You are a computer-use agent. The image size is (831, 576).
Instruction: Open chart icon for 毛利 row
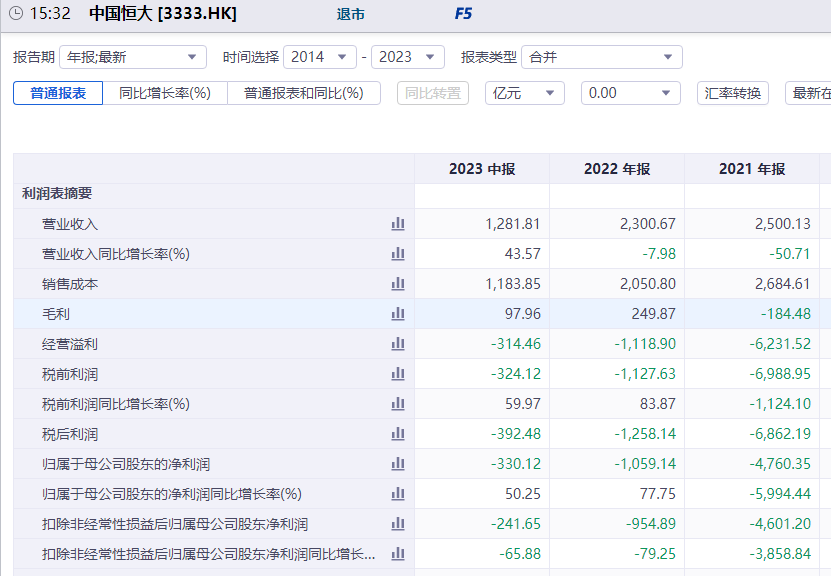point(398,314)
